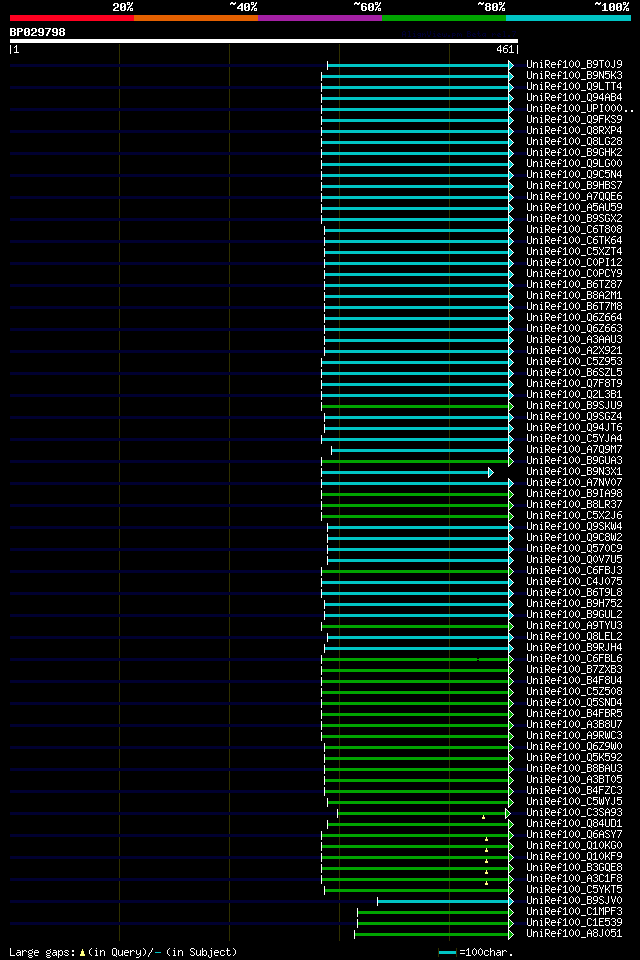Click the yellow gap marker under the UniRef100_C3SA93 bar
This screenshot has height=960, width=640.
[x=483, y=817]
